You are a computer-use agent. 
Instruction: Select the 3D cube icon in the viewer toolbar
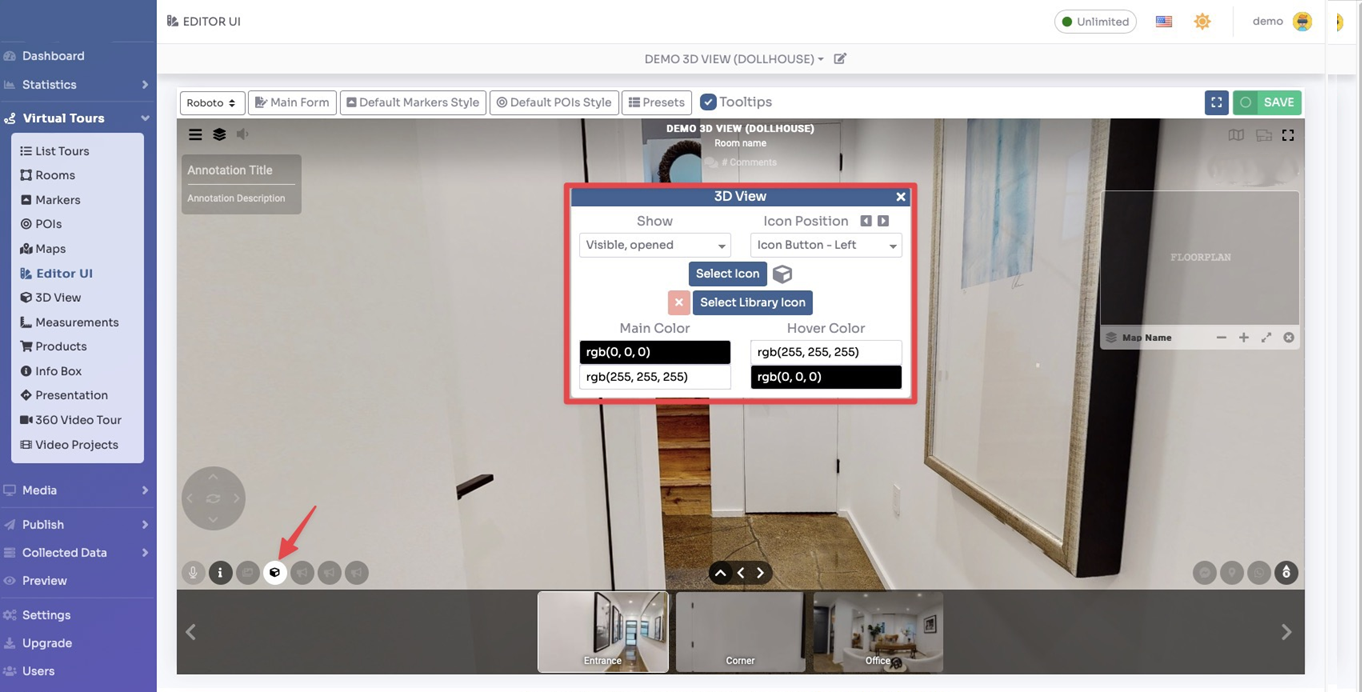tap(275, 572)
